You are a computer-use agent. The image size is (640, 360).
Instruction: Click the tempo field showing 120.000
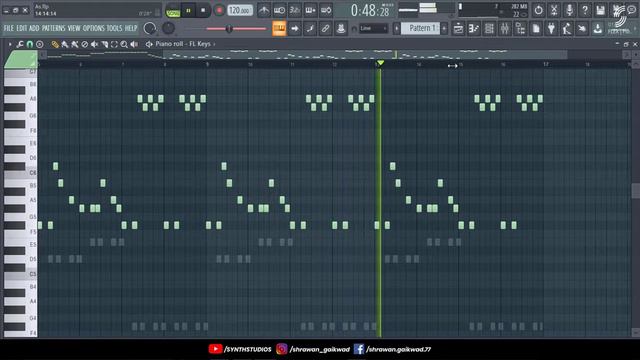pos(240,11)
